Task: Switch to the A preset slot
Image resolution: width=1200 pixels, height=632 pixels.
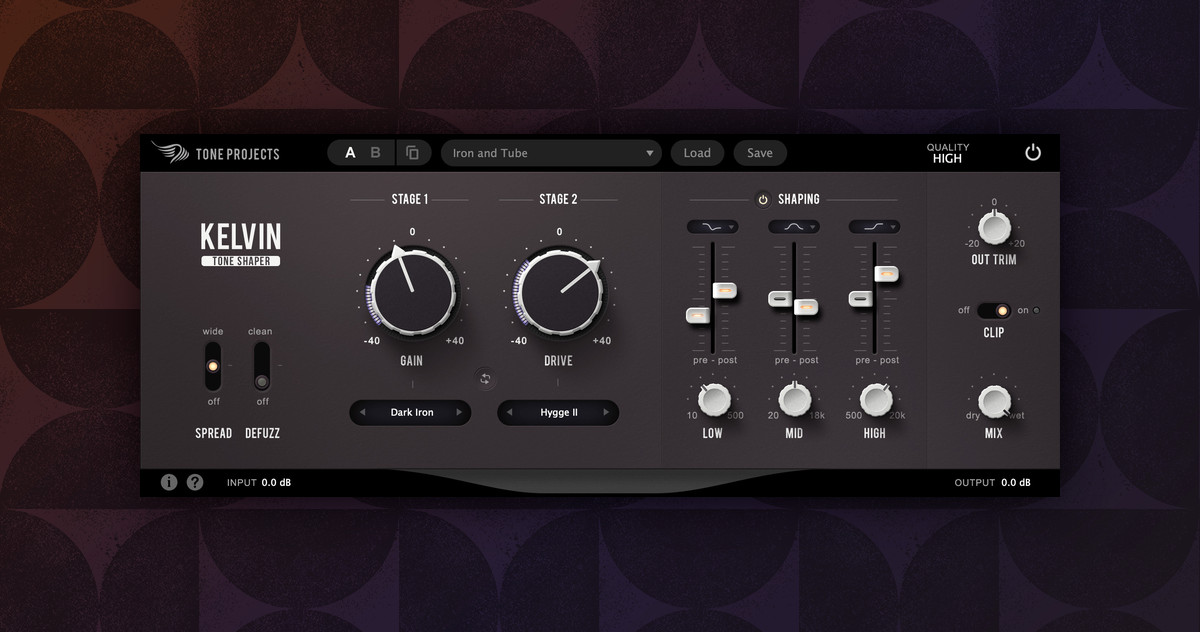Action: point(350,153)
